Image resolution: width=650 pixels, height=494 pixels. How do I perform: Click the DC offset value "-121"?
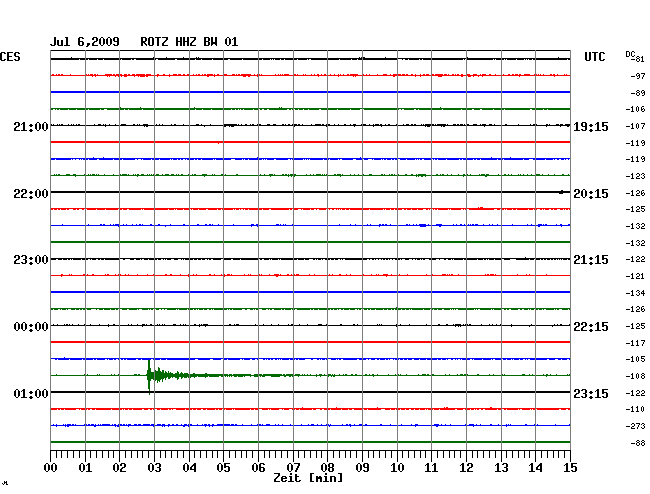[x=635, y=276]
